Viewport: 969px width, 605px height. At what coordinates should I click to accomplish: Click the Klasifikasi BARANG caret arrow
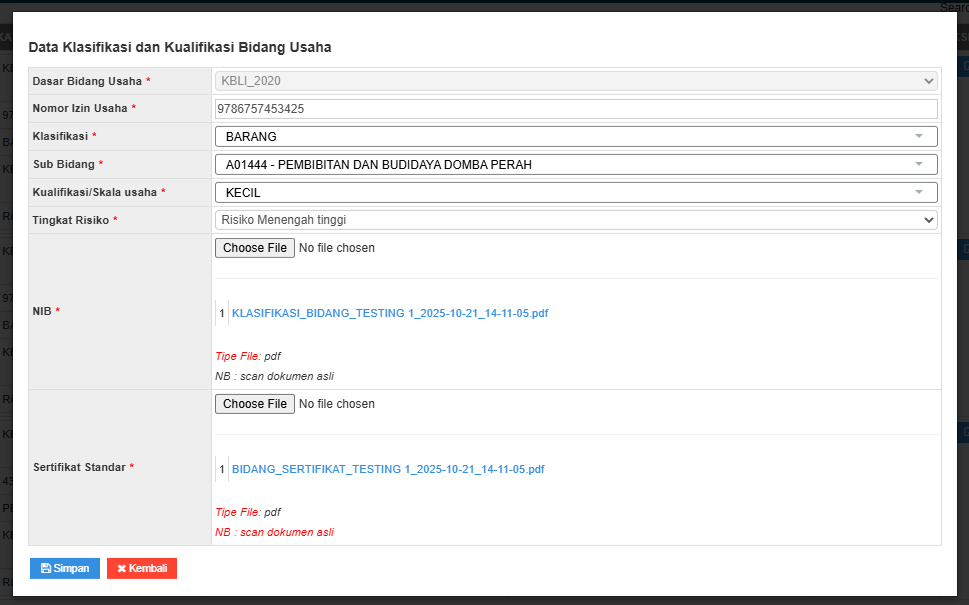[x=918, y=136]
